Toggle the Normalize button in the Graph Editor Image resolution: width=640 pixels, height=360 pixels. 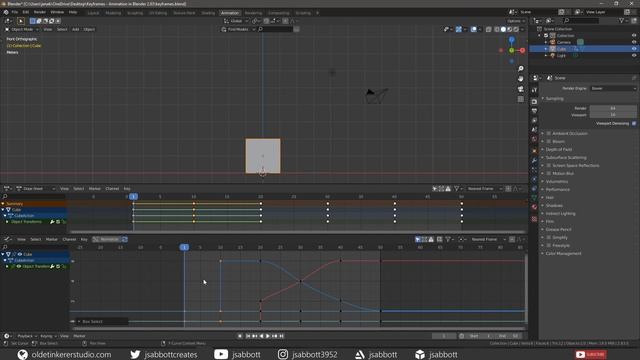106,239
